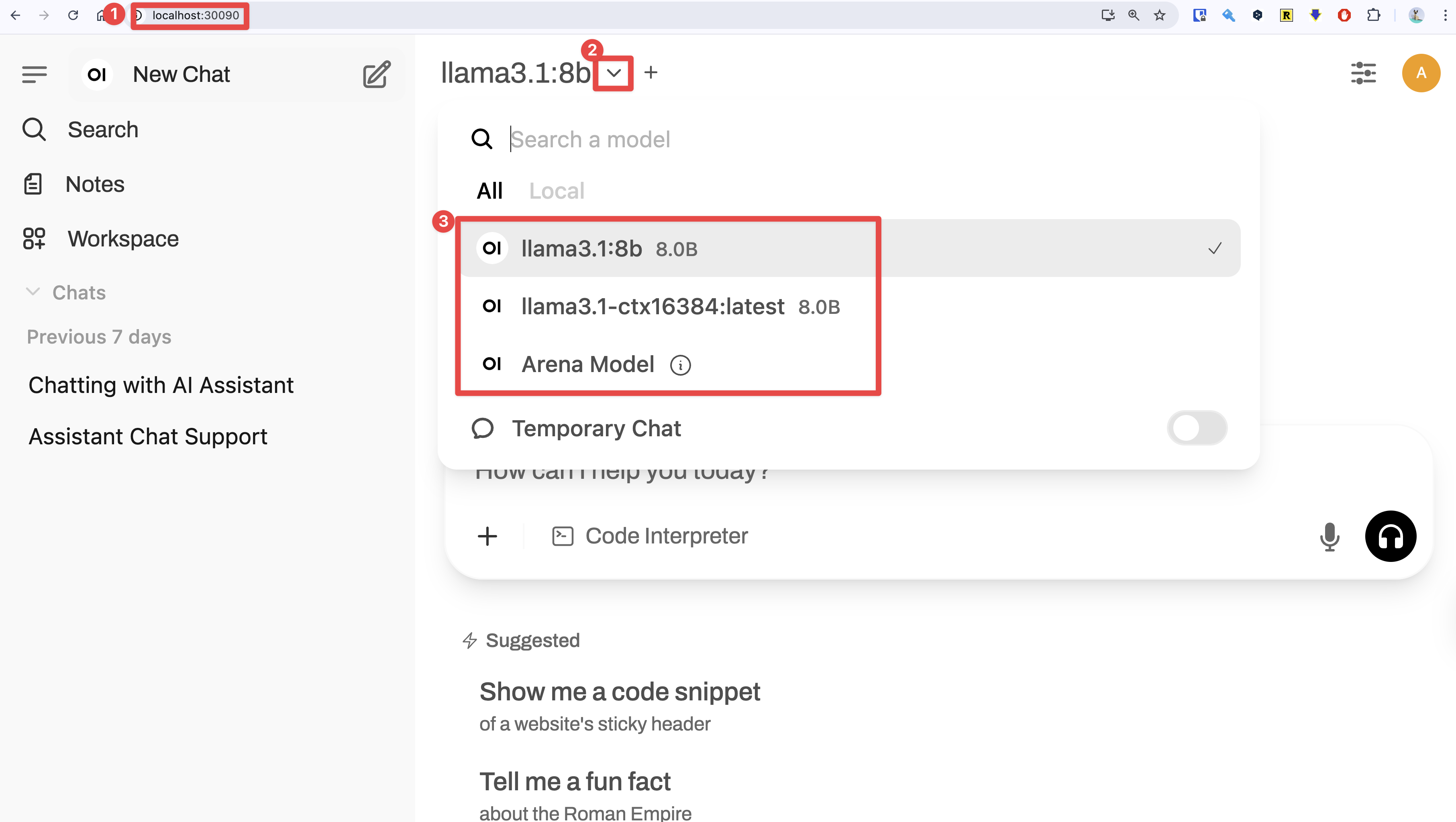Add another model with plus icon
Image resolution: width=1456 pixels, height=822 pixels.
(x=651, y=72)
